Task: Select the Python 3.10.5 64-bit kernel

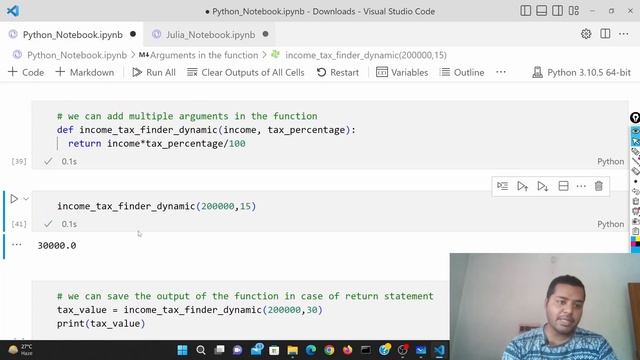Action: 582,72
